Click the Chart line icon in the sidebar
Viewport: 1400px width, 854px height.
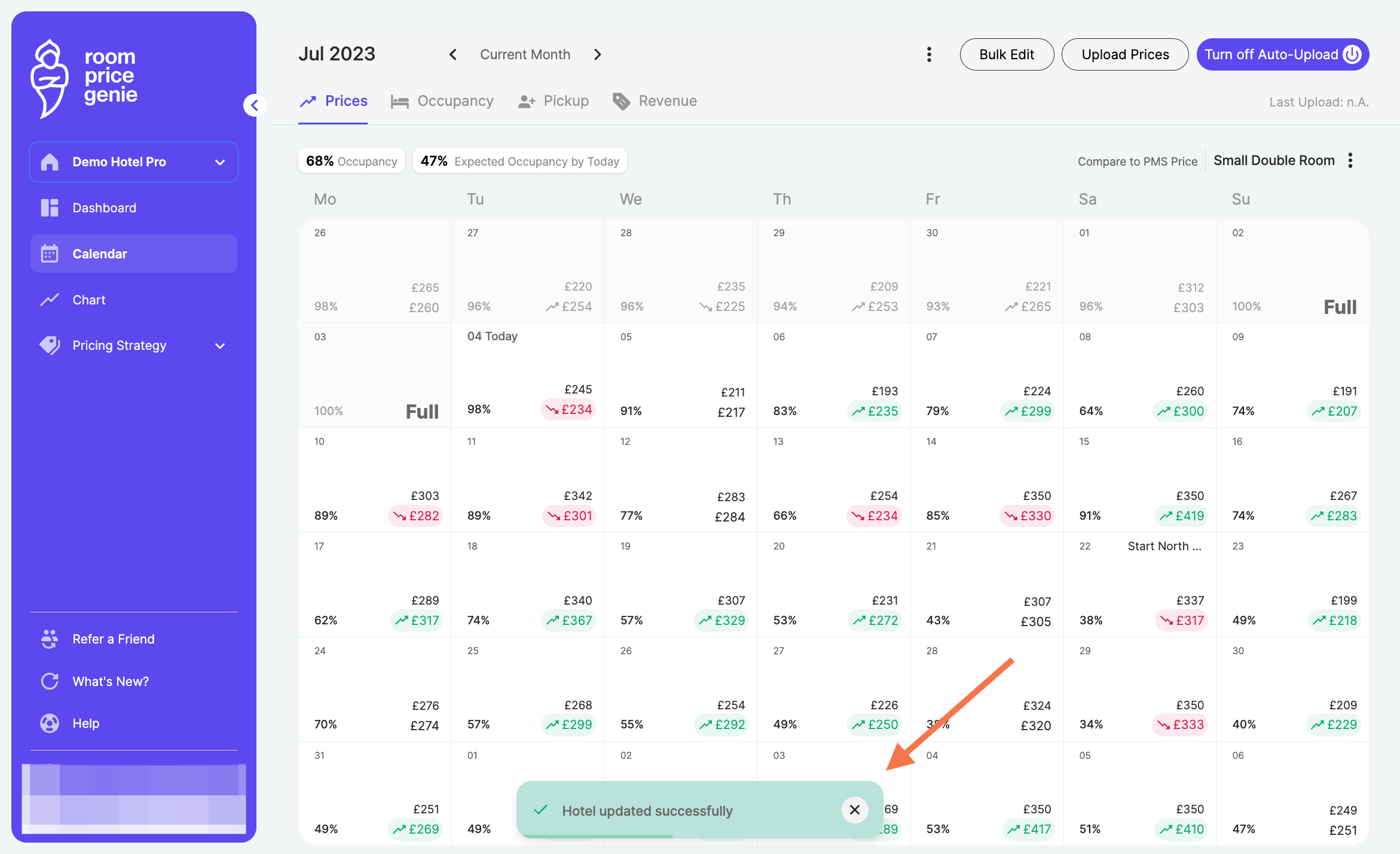coord(50,300)
